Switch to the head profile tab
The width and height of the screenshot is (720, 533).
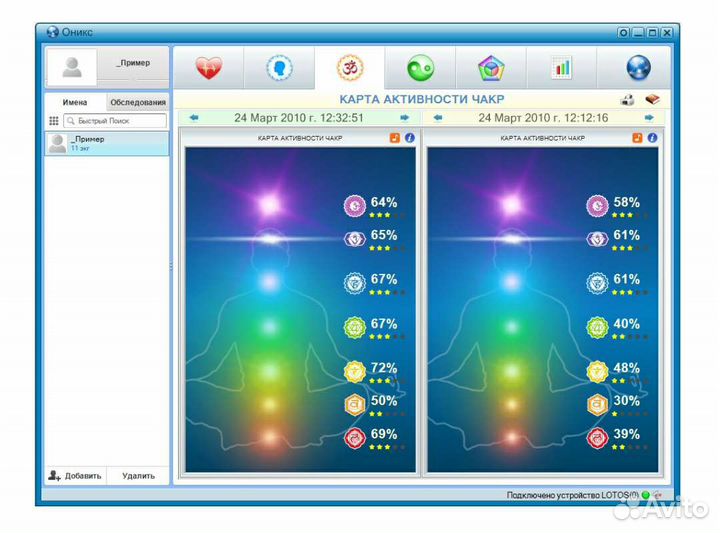[279, 68]
